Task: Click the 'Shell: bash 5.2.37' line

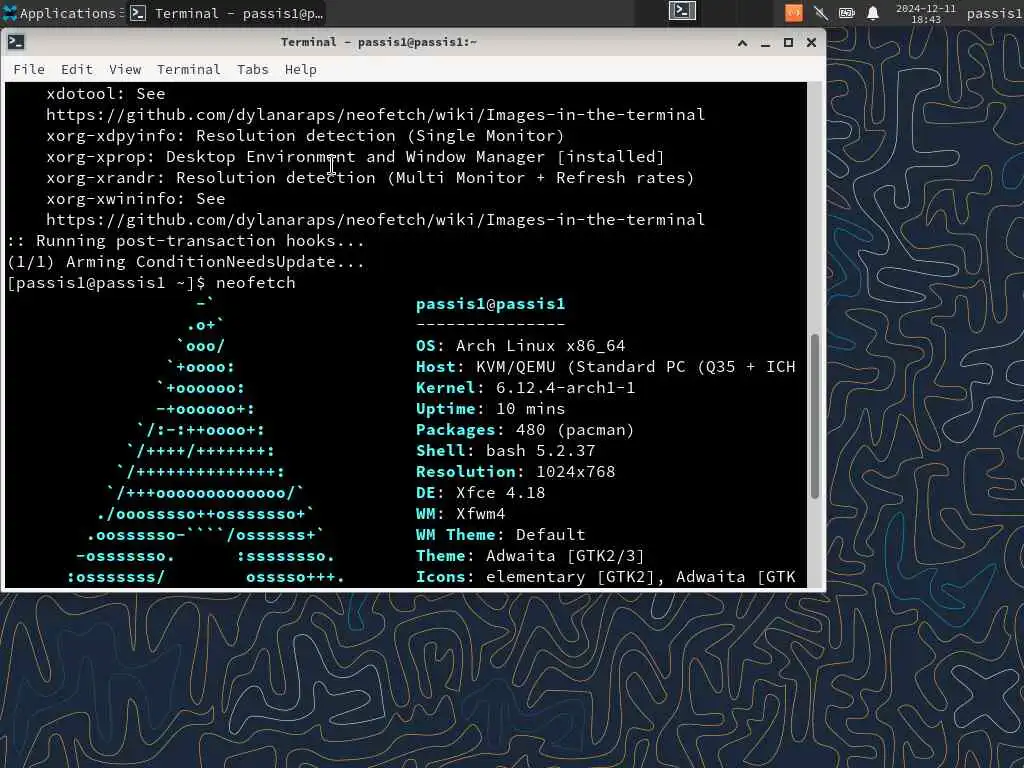Action: (505, 451)
